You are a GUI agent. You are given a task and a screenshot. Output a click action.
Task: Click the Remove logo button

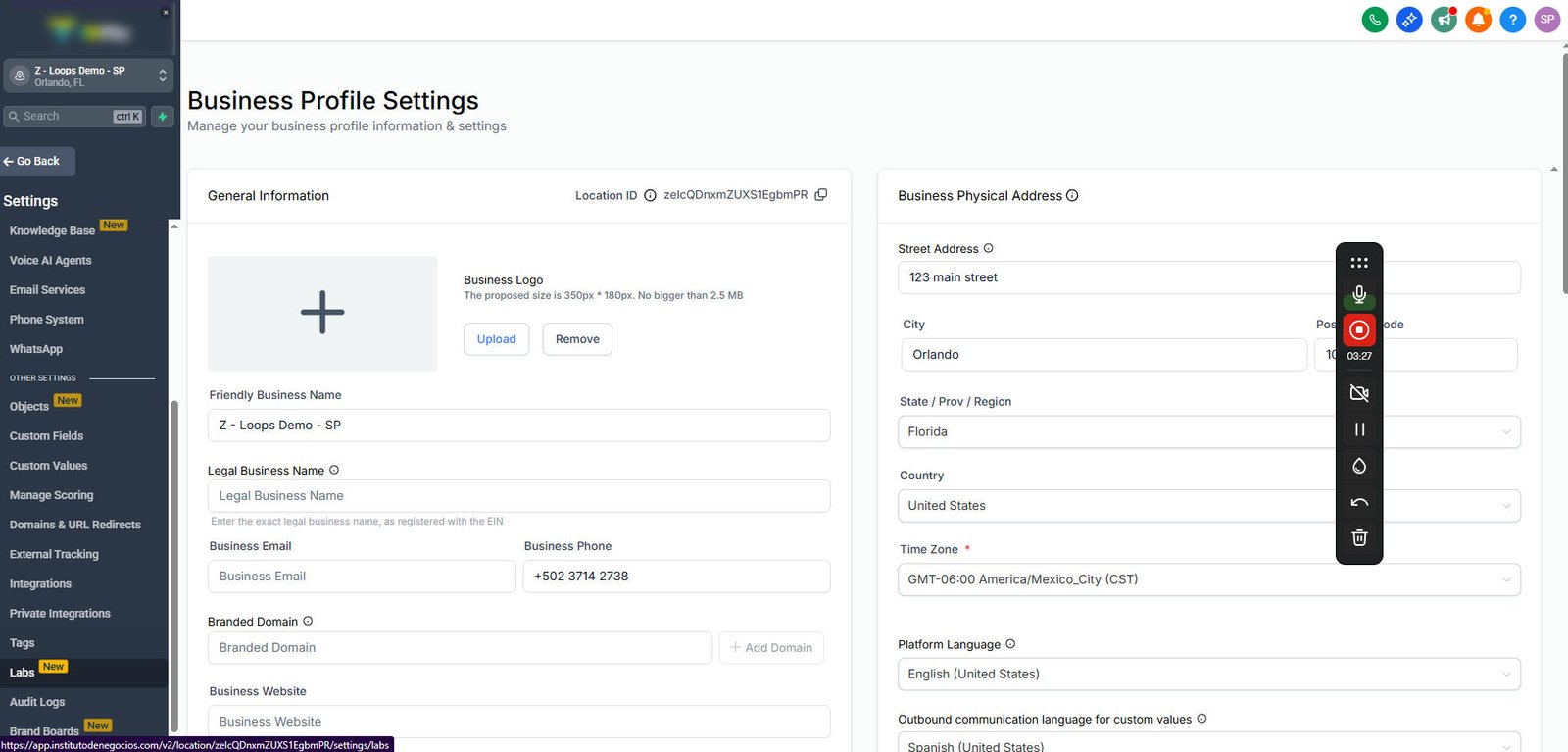coord(577,339)
